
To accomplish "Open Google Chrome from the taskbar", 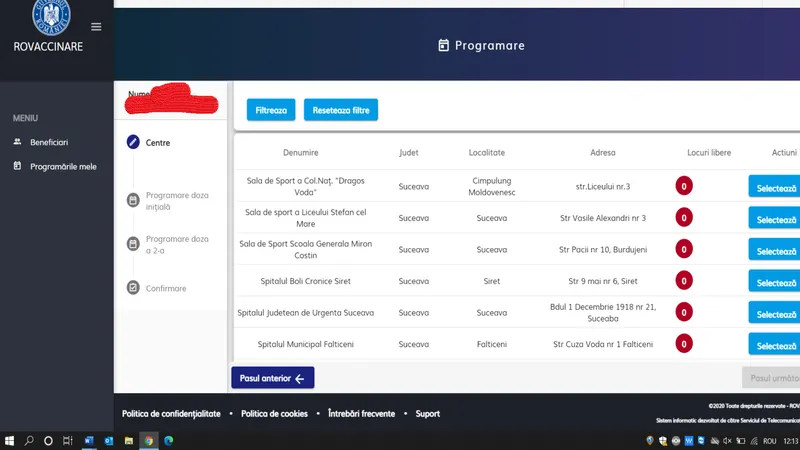I will coord(148,440).
